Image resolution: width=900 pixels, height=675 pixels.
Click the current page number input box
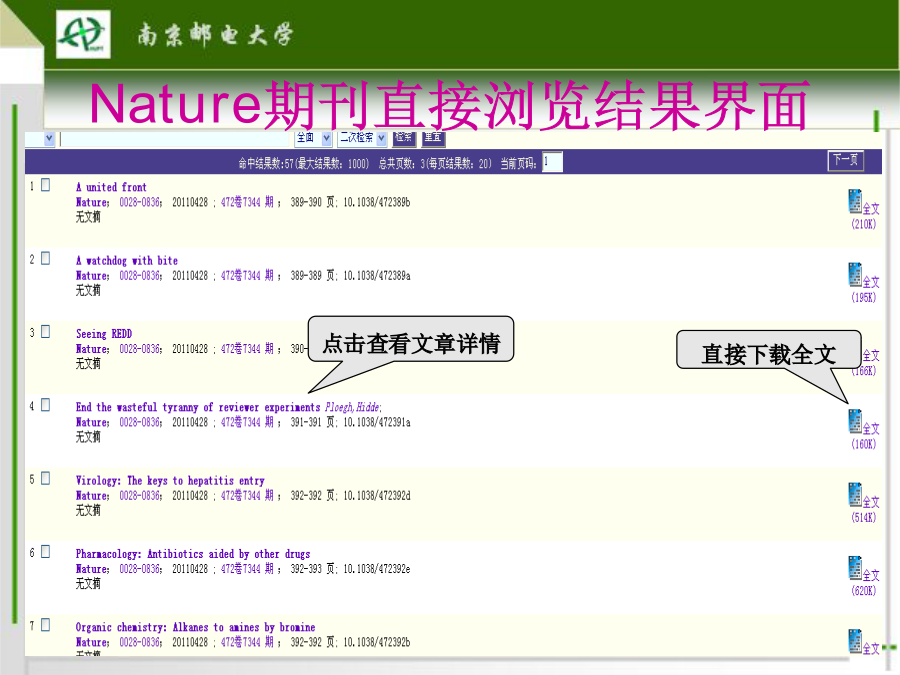click(552, 162)
